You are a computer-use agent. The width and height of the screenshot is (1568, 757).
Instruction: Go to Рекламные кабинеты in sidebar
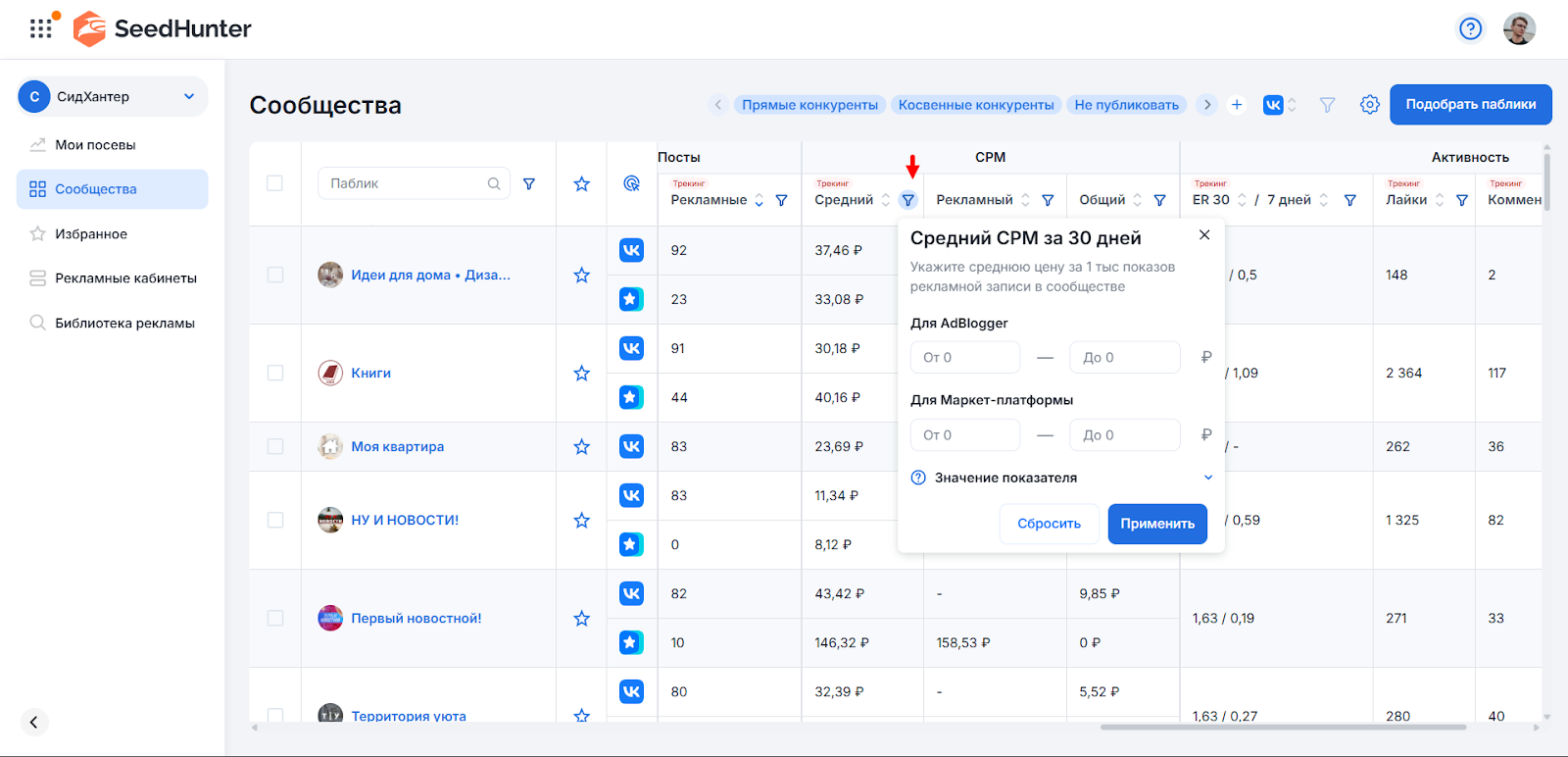coord(125,278)
